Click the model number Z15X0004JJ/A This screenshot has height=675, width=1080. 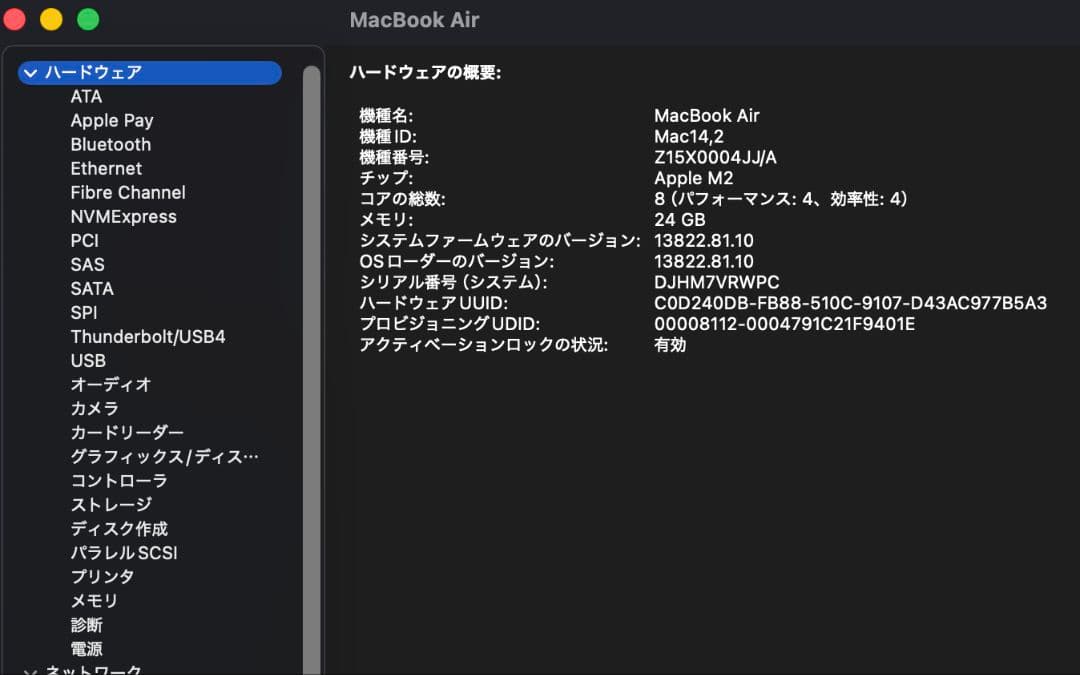tap(715, 158)
